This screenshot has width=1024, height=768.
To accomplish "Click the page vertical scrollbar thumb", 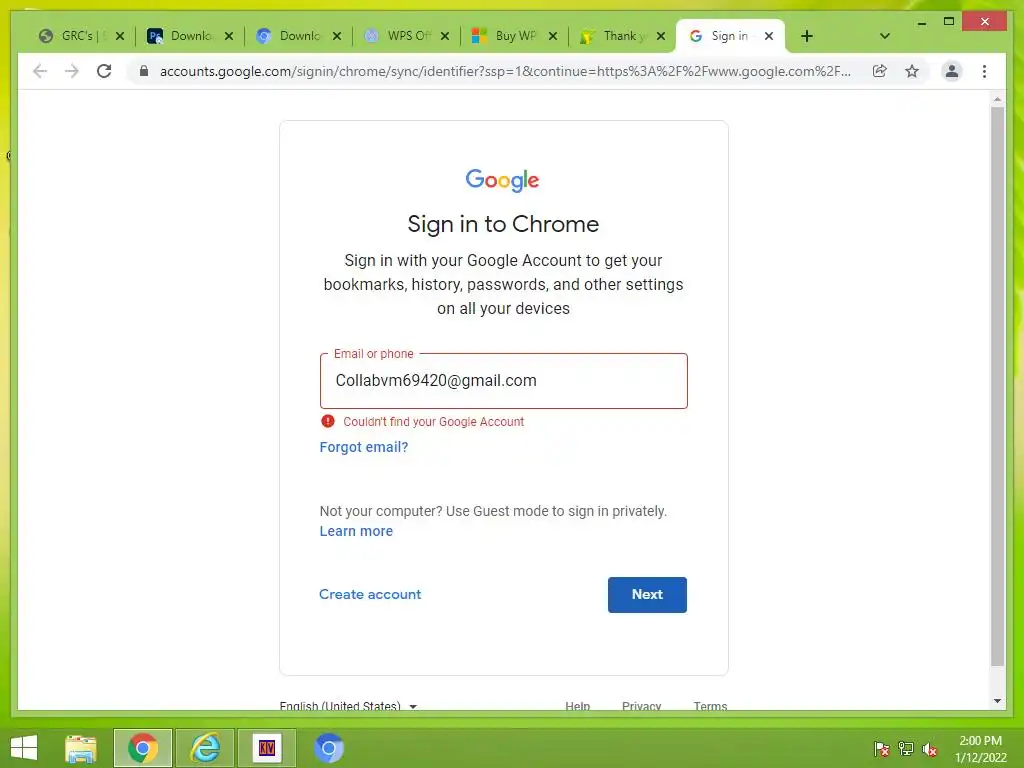I will point(997,385).
